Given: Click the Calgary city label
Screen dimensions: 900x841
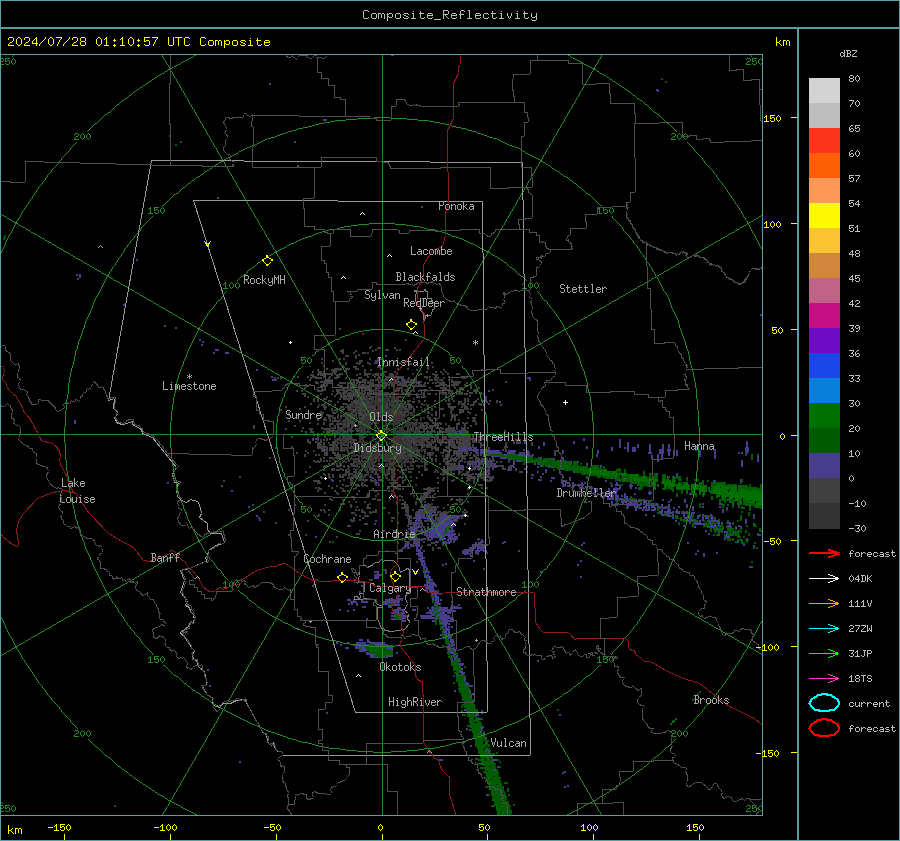Looking at the screenshot, I should tap(390, 588).
